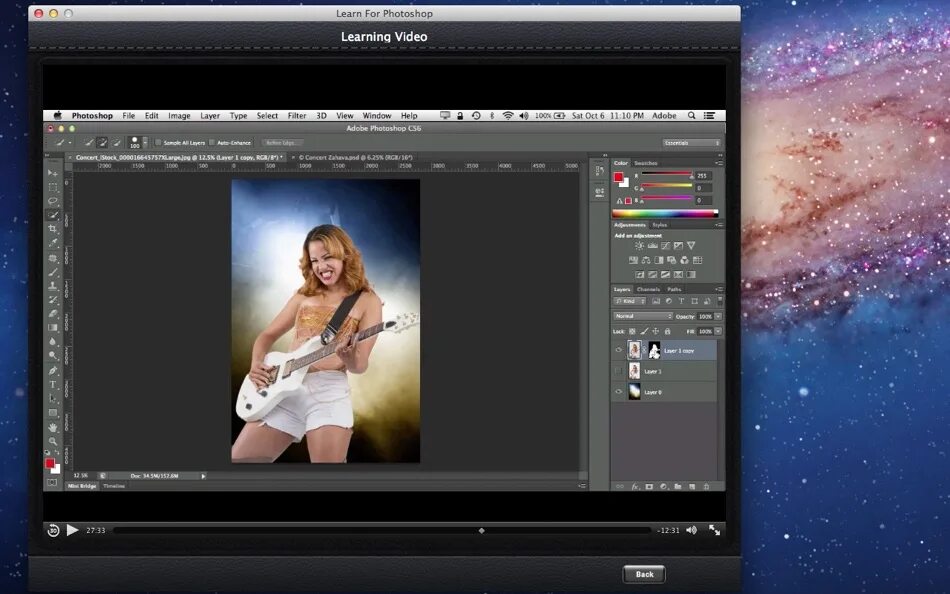The image size is (950, 594).
Task: Enable the Sample All Layers checkbox
Action: pos(158,142)
